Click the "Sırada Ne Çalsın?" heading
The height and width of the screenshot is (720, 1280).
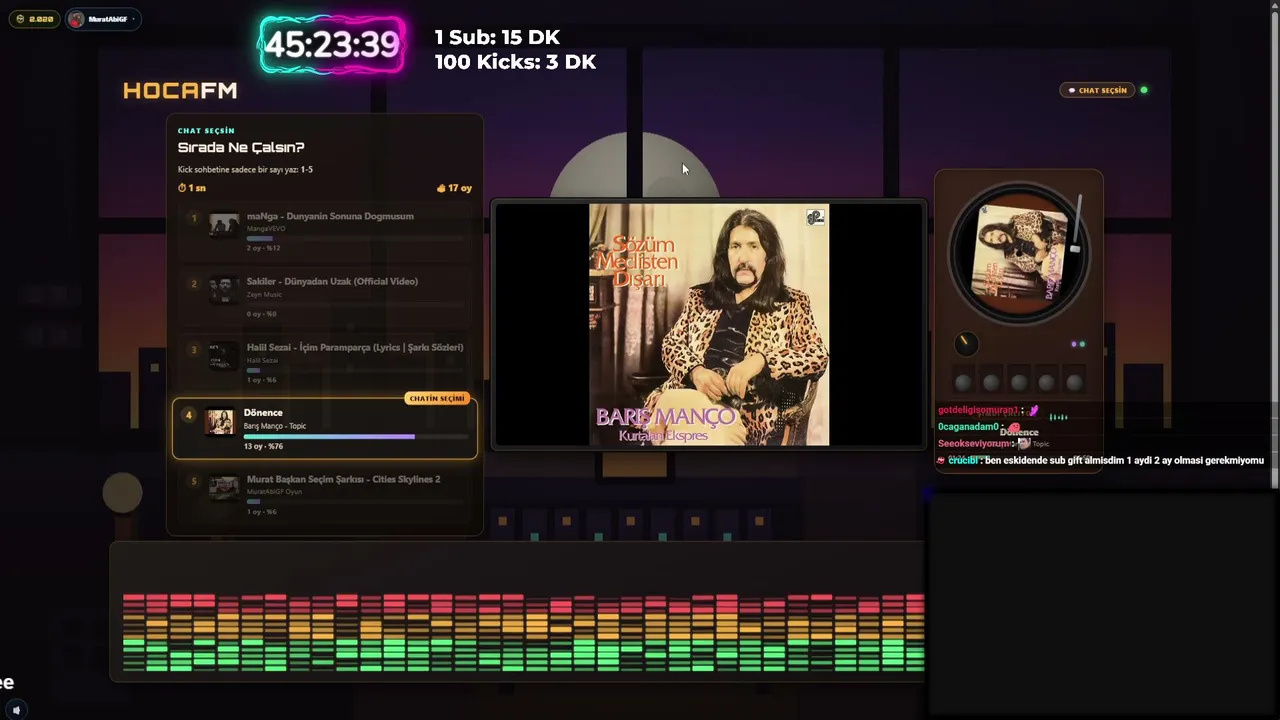241,148
